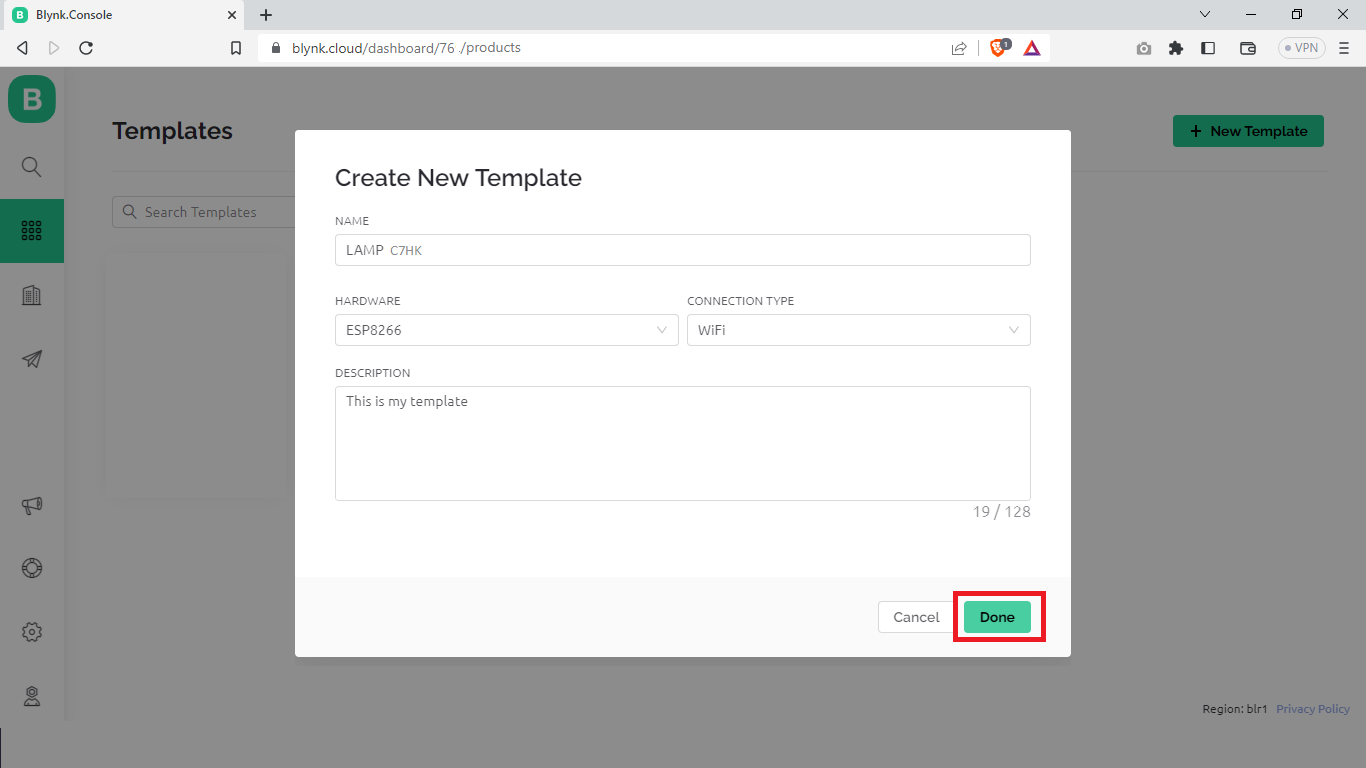1366x768 pixels.
Task: Open the Hardware ESP8266 dropdown
Action: tap(507, 330)
